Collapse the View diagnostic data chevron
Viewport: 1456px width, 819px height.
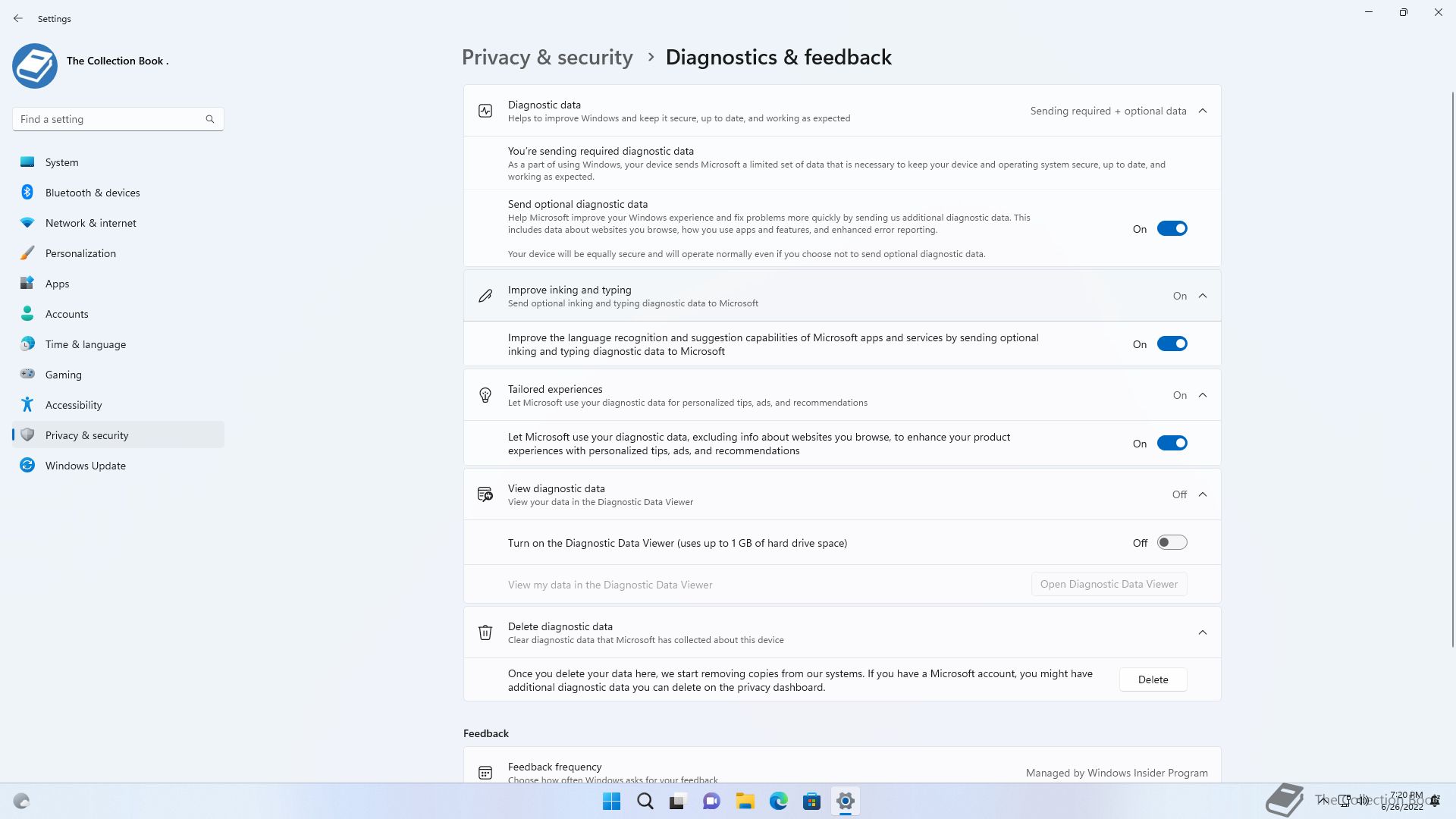pyautogui.click(x=1203, y=494)
